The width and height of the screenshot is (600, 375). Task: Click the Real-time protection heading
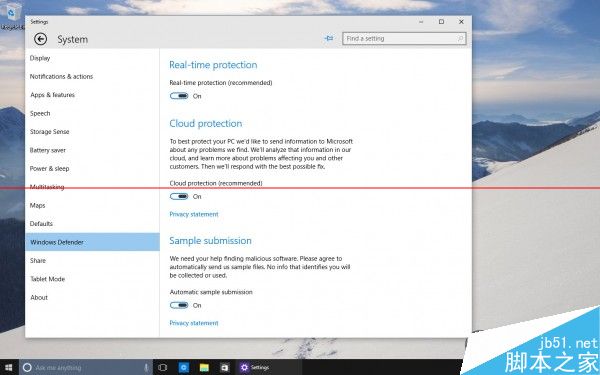coord(213,65)
